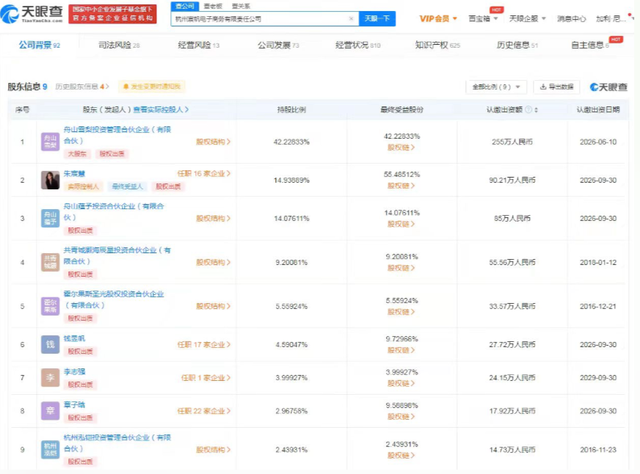Open 股权结构 for row 4 shareholder
The width and height of the screenshot is (640, 474).
pos(213,262)
